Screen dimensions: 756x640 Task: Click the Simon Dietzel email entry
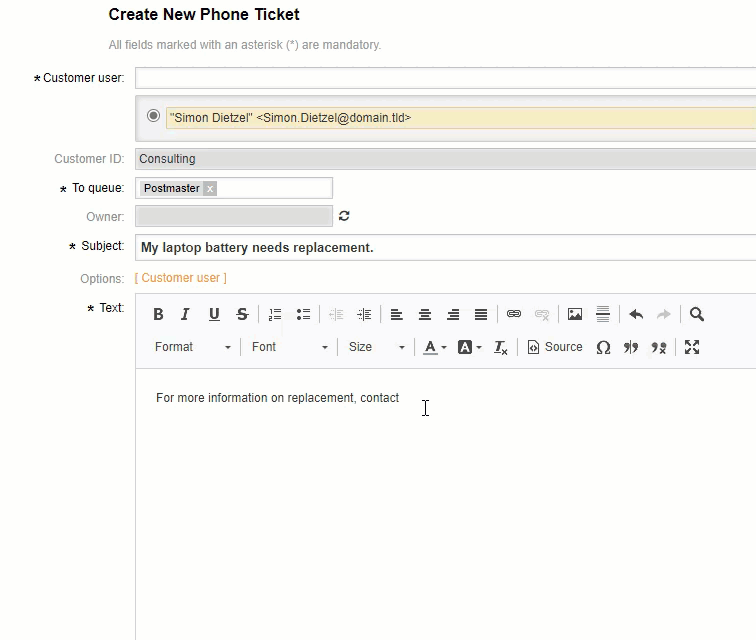(461, 118)
